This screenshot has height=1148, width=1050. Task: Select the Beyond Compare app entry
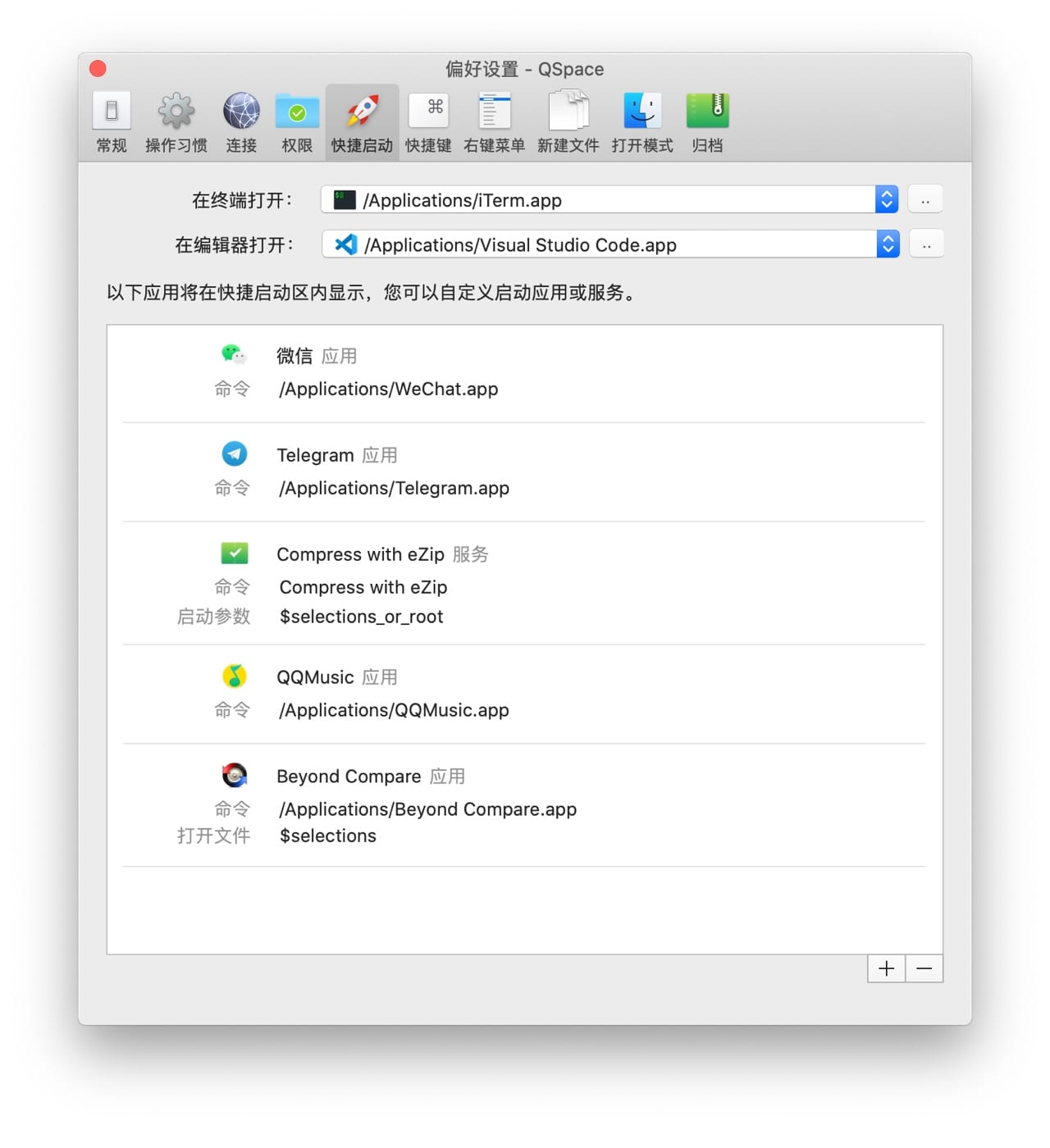[x=349, y=777]
